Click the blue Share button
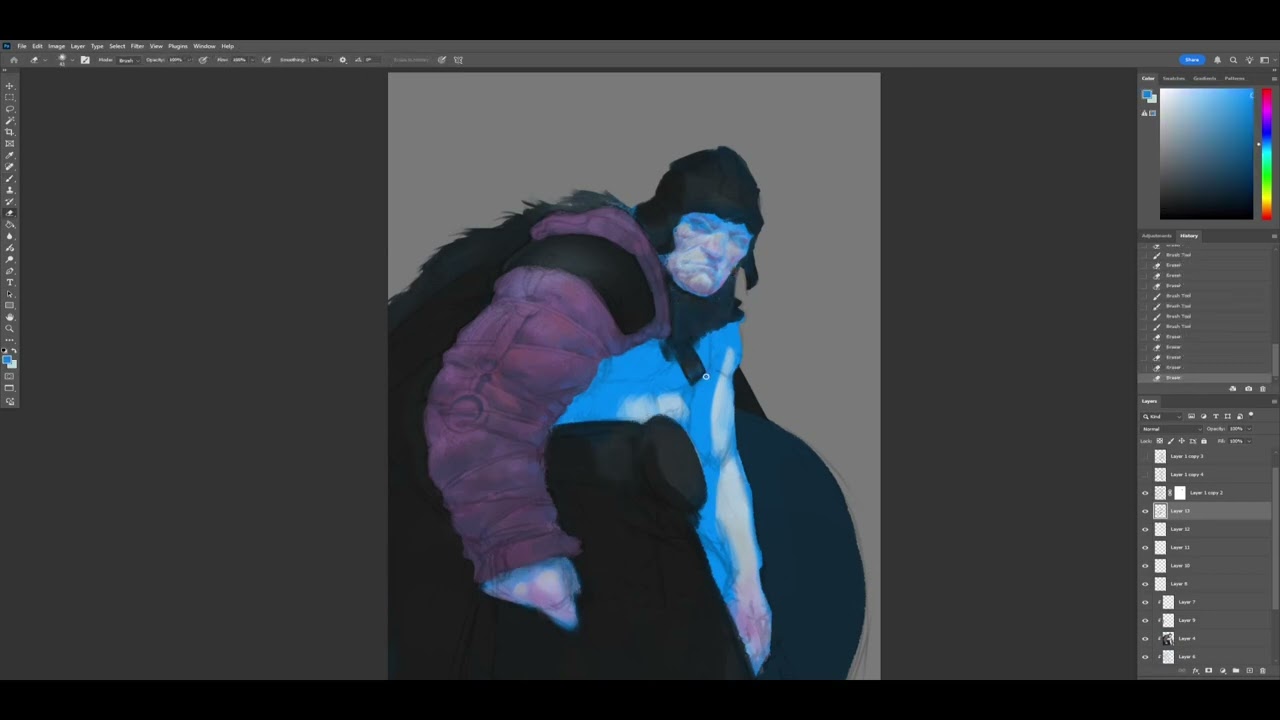The image size is (1280, 720). pos(1192,60)
